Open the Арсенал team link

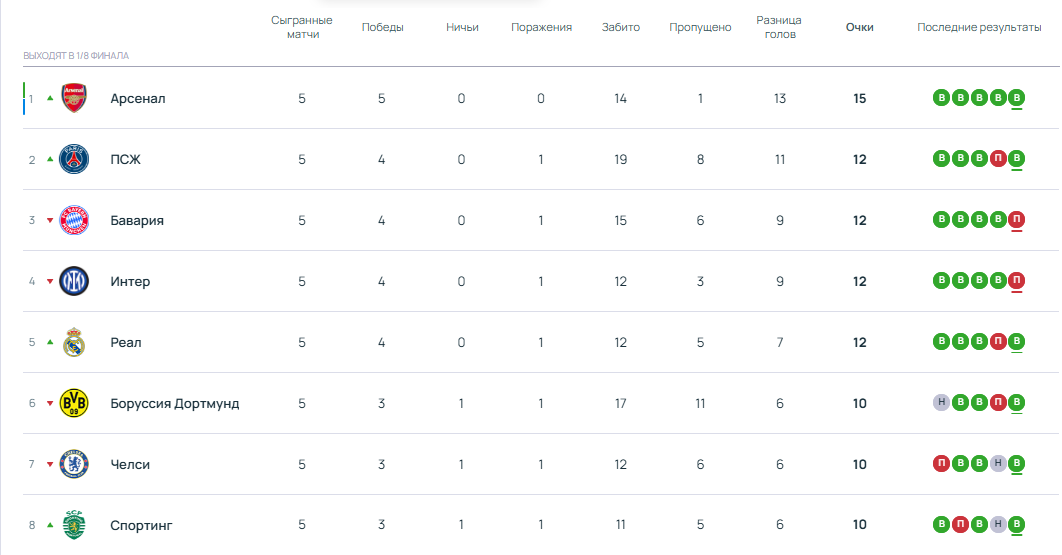138,99
